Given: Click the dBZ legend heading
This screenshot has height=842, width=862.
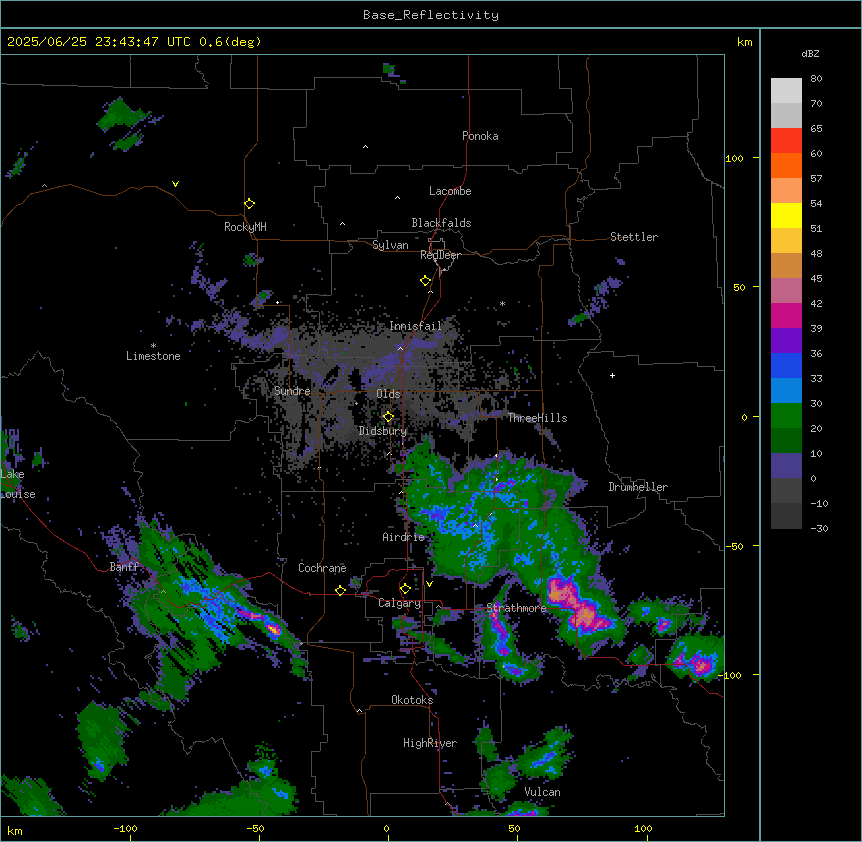Looking at the screenshot, I should tap(810, 53).
